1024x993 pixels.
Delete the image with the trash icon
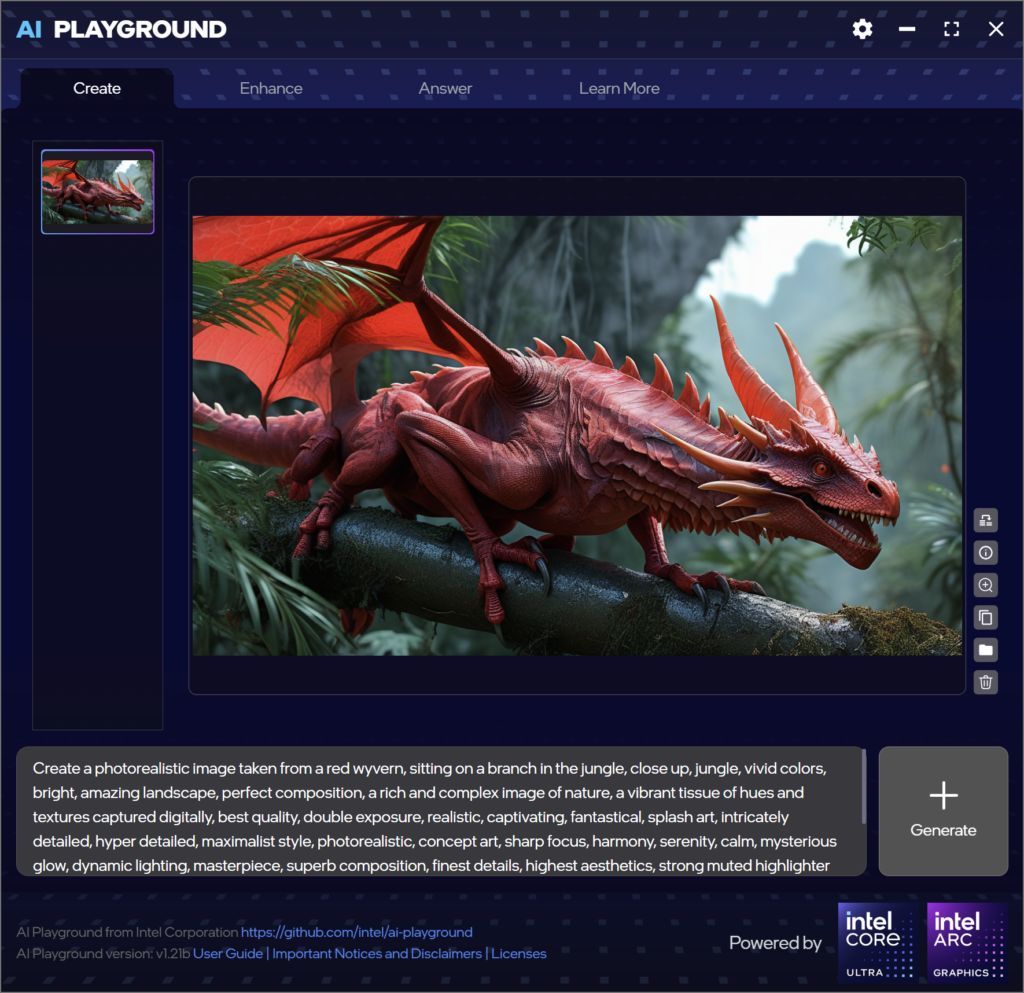[985, 682]
